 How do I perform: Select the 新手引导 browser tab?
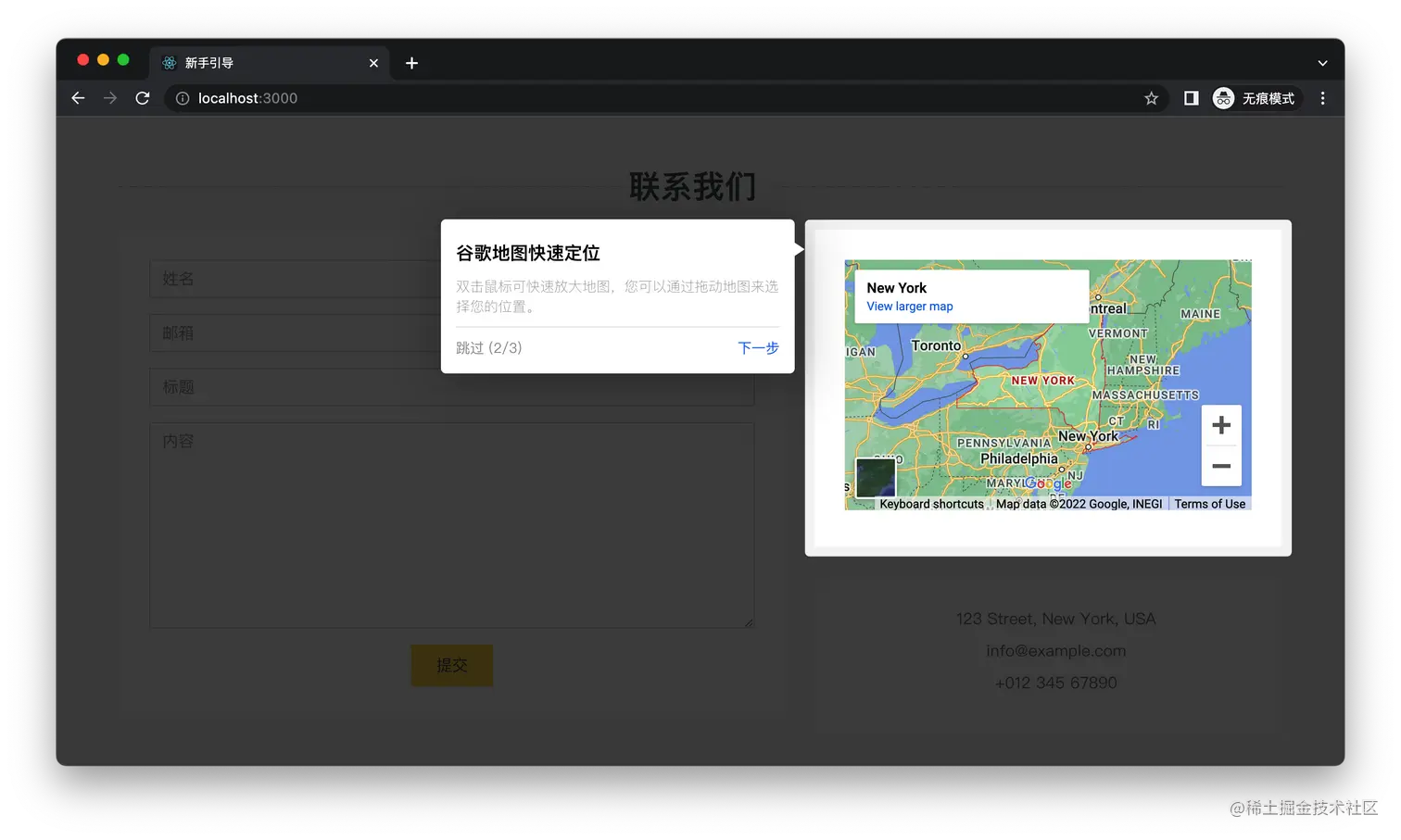270,63
